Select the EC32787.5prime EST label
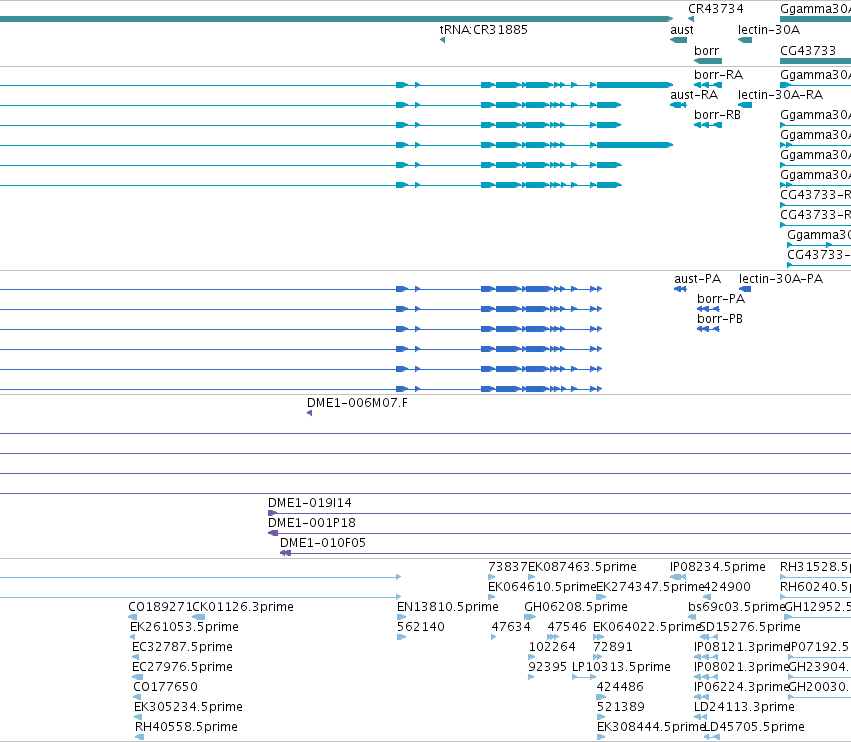Image resolution: width=851 pixels, height=742 pixels. tap(182, 647)
